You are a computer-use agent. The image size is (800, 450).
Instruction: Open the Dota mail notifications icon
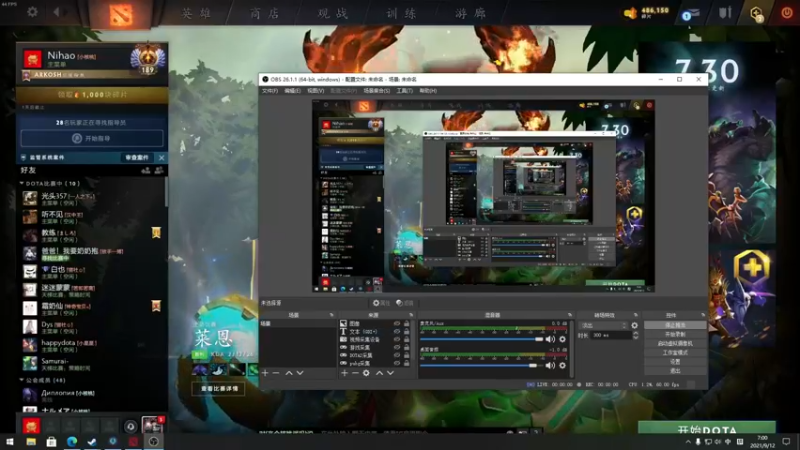[690, 14]
